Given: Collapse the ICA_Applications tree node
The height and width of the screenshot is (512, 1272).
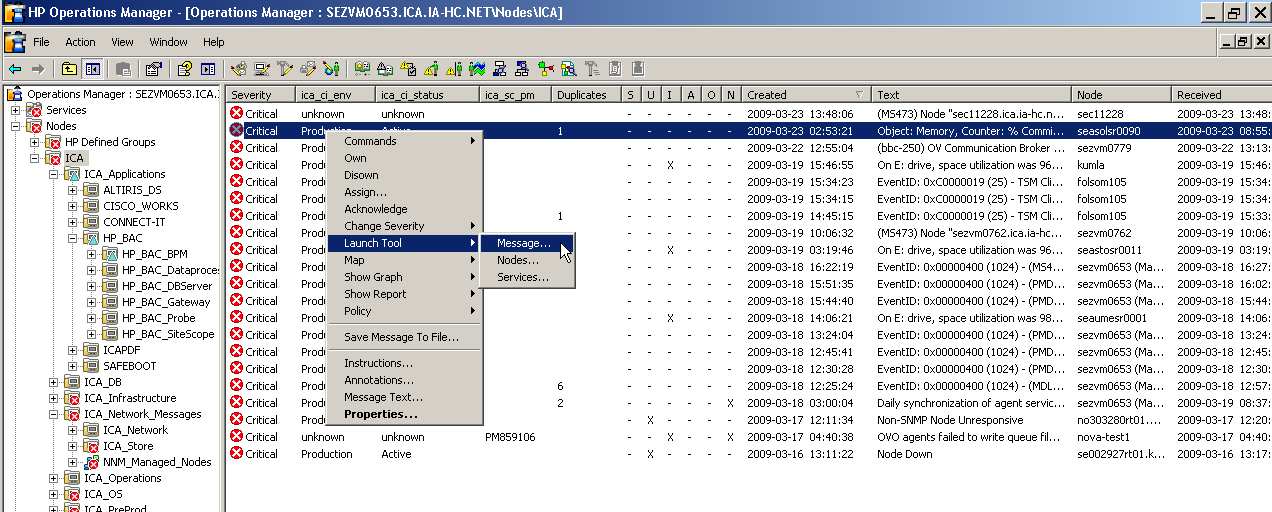Looking at the screenshot, I should point(54,174).
